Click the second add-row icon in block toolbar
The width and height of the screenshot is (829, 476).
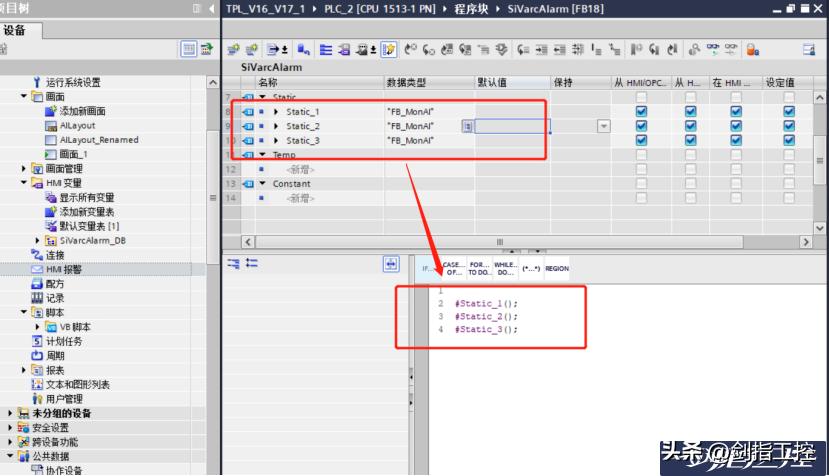pos(252,50)
